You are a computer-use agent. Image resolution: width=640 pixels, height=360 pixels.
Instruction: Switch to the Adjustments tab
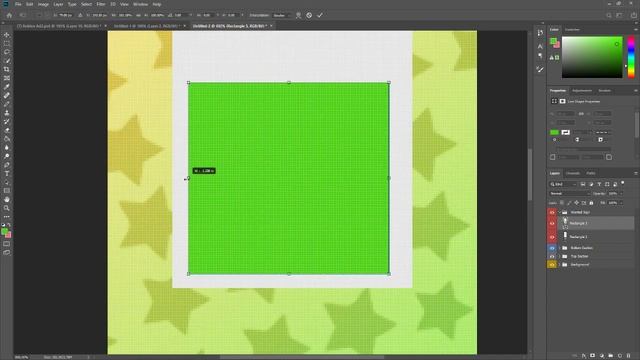coord(582,91)
